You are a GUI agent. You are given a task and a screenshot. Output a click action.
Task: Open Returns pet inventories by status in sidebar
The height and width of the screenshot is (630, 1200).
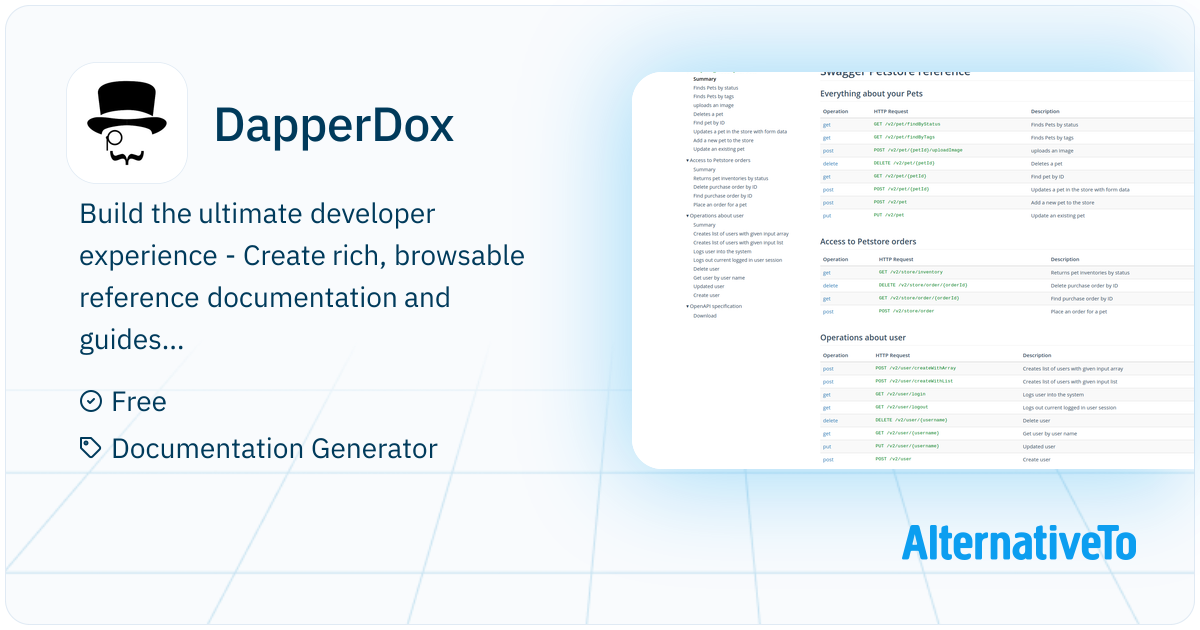[730, 178]
